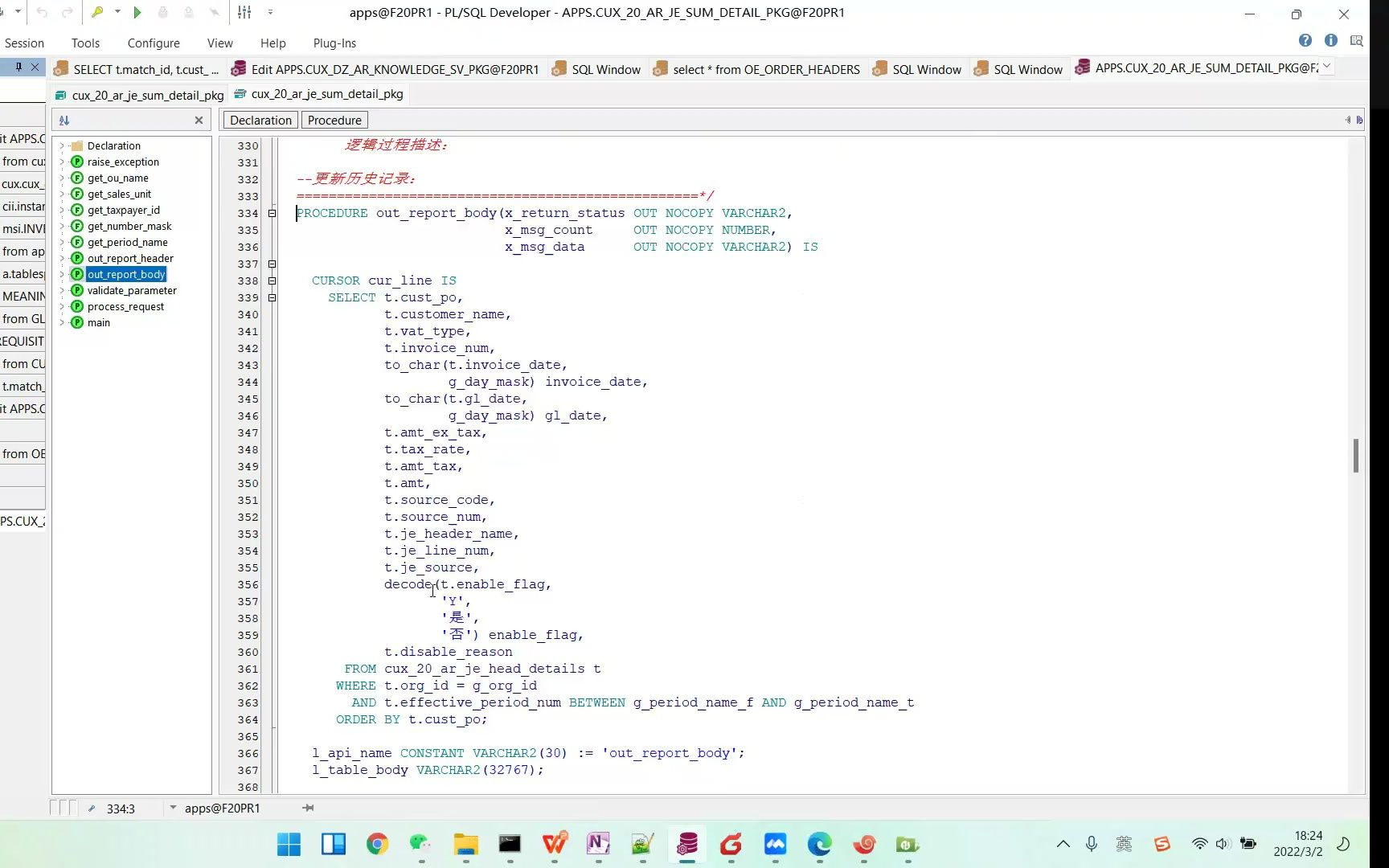Open connection dropdown in status bar
Viewport: 1389px width, 868px height.
tap(172, 808)
